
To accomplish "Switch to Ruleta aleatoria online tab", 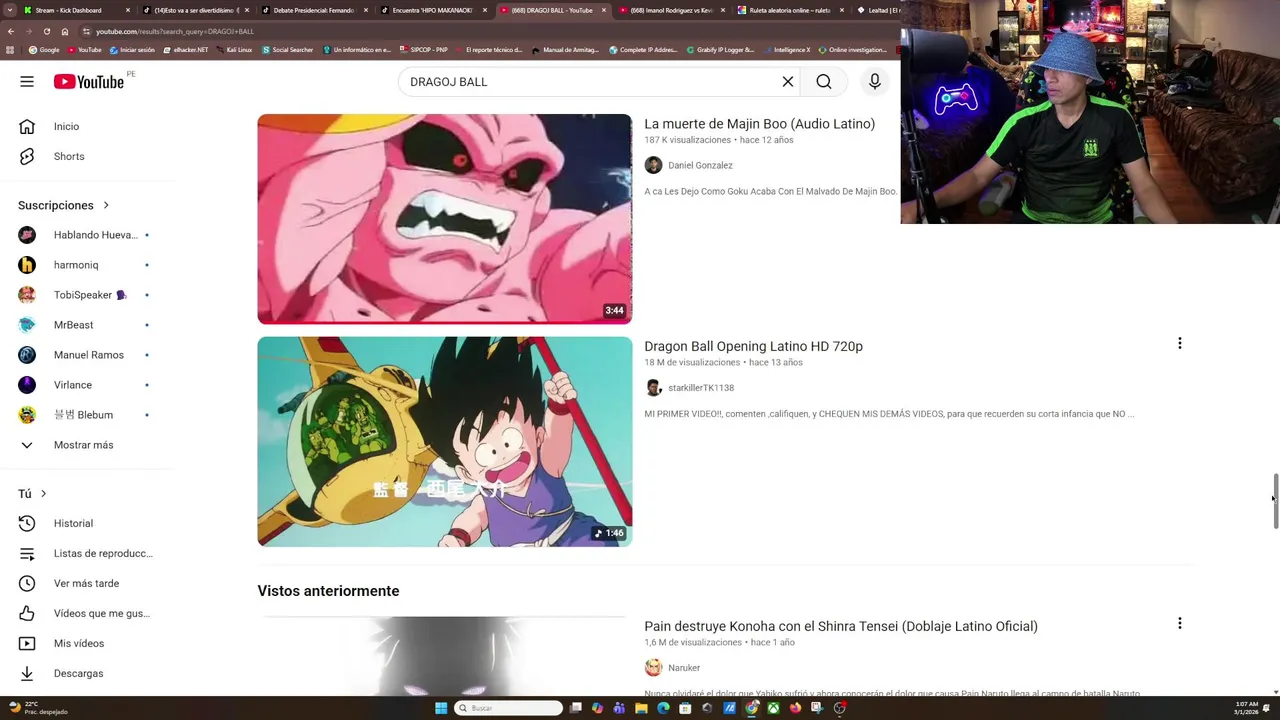I will coord(789,10).
